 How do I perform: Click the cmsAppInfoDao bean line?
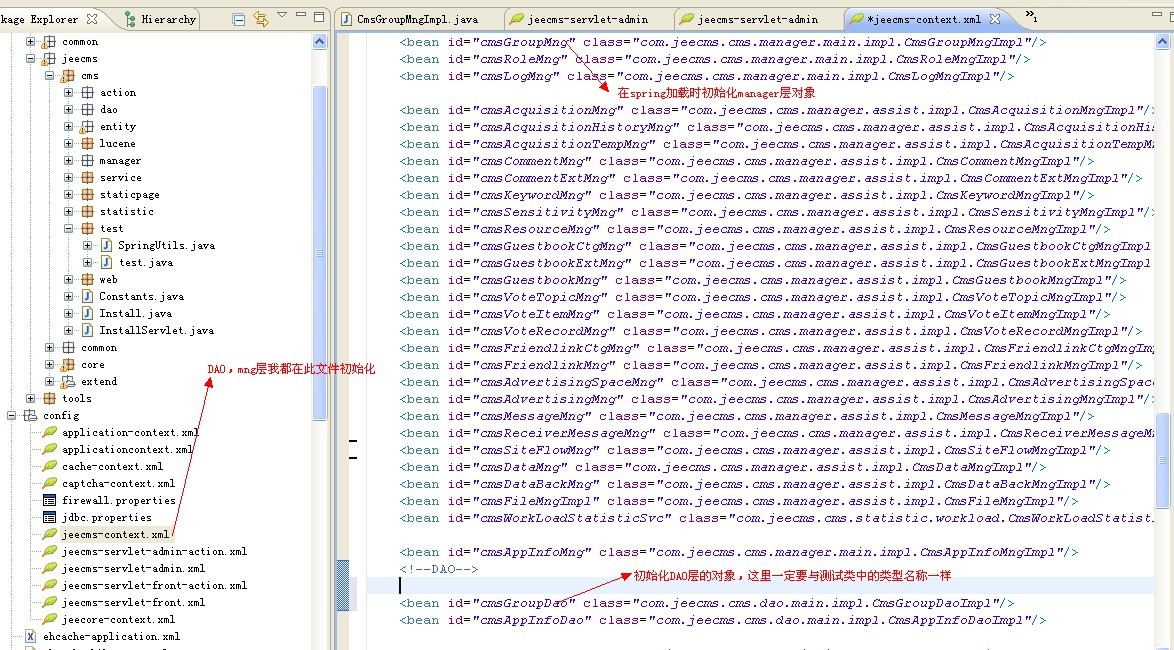click(x=723, y=620)
